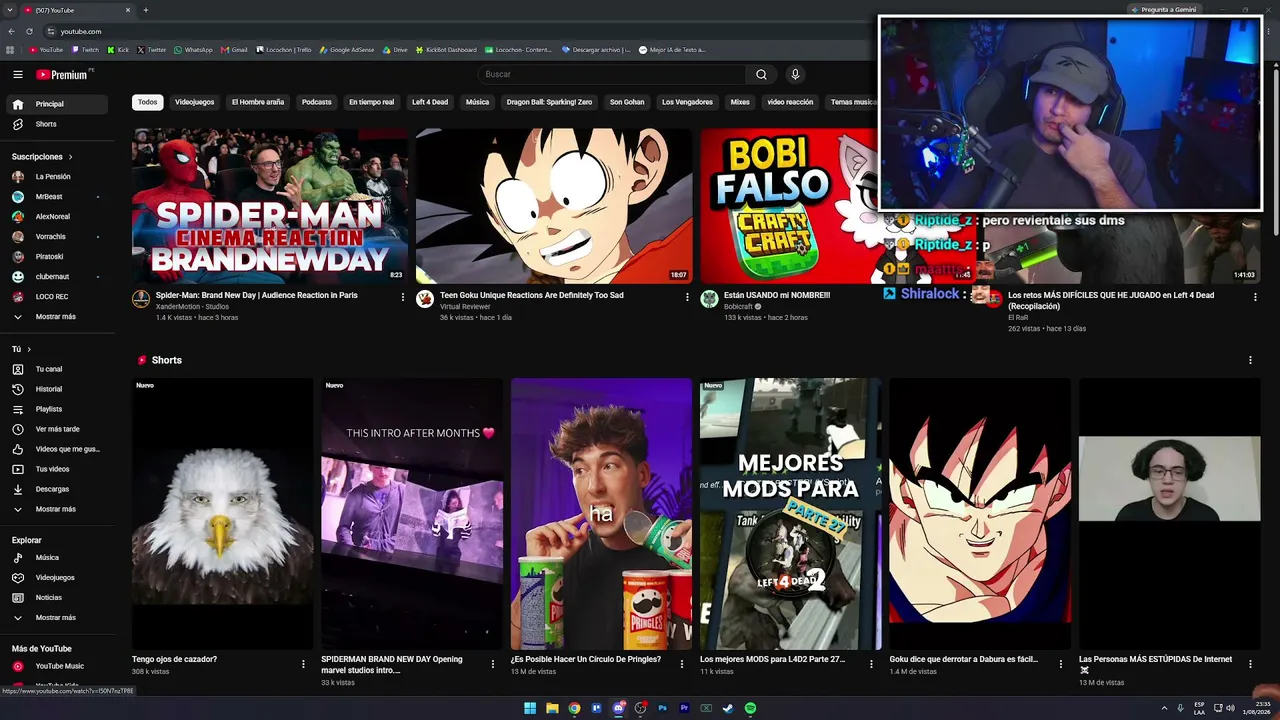
Task: Open the 'Teen Goku Unique Reactions' video title
Action: tap(532, 296)
